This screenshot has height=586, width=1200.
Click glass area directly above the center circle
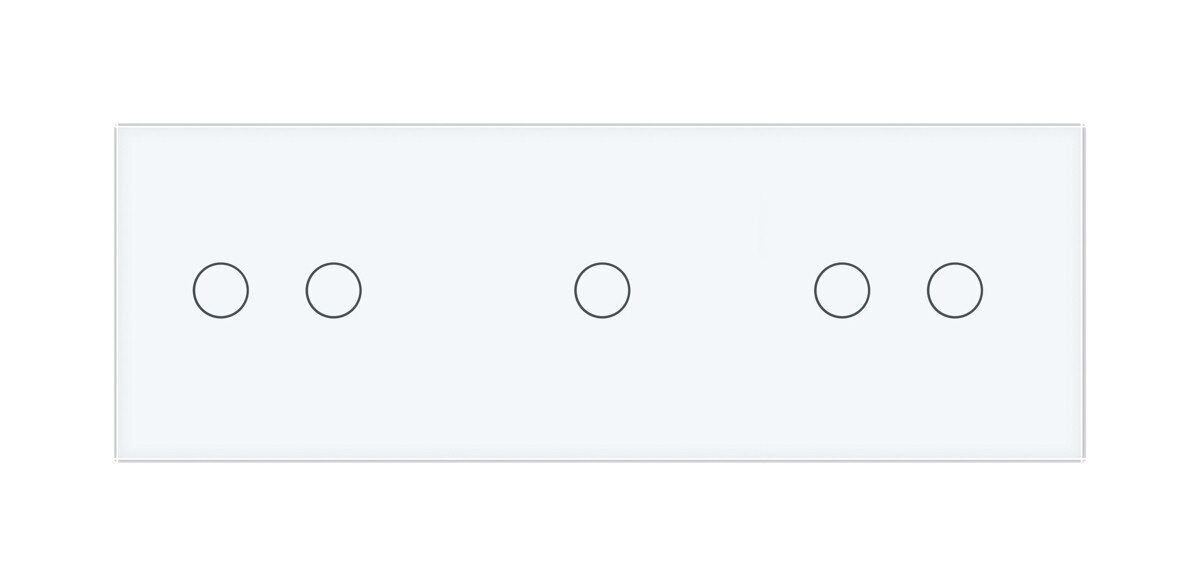pos(602,194)
